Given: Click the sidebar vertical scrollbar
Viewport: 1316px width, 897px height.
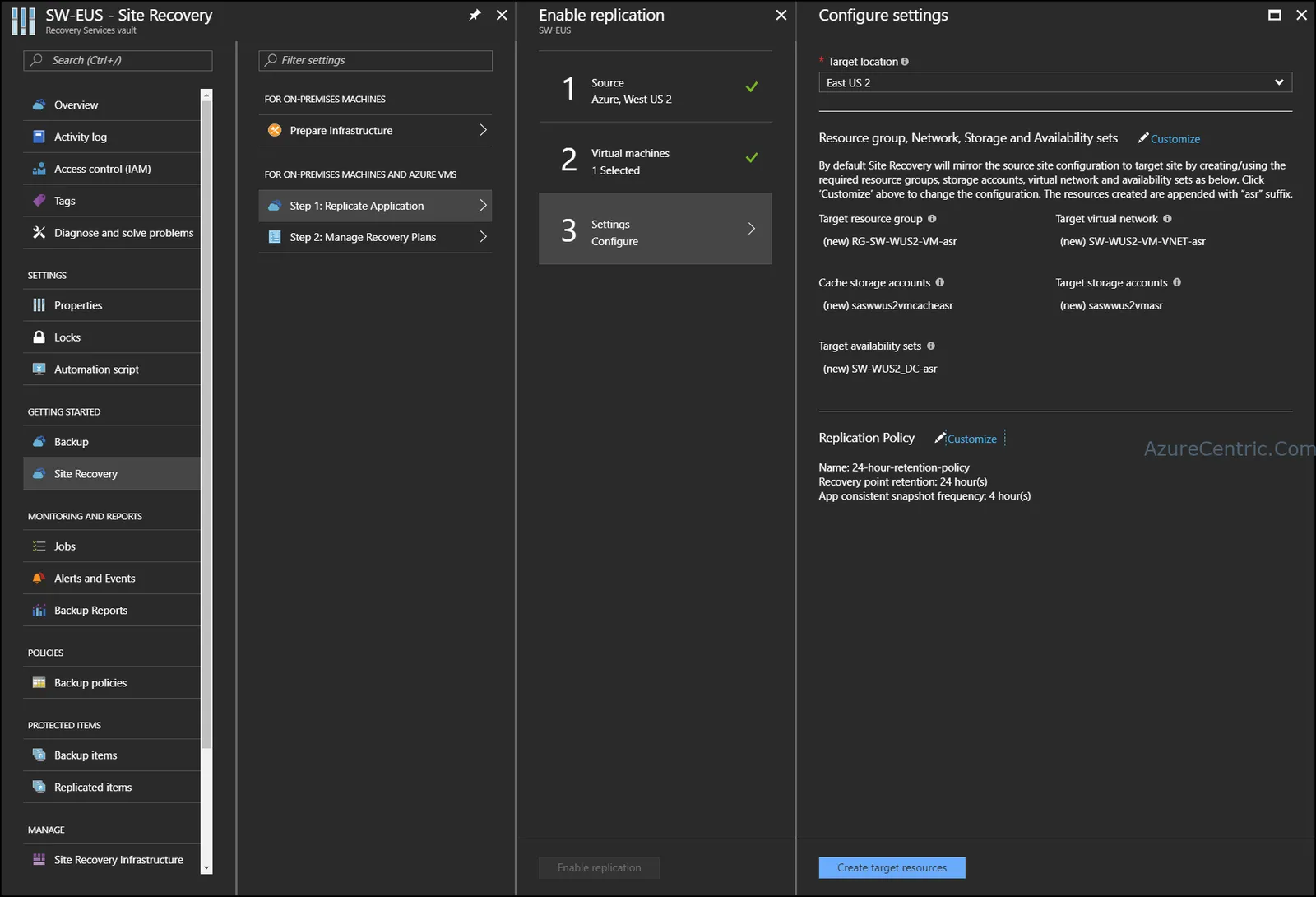Looking at the screenshot, I should click(x=206, y=481).
